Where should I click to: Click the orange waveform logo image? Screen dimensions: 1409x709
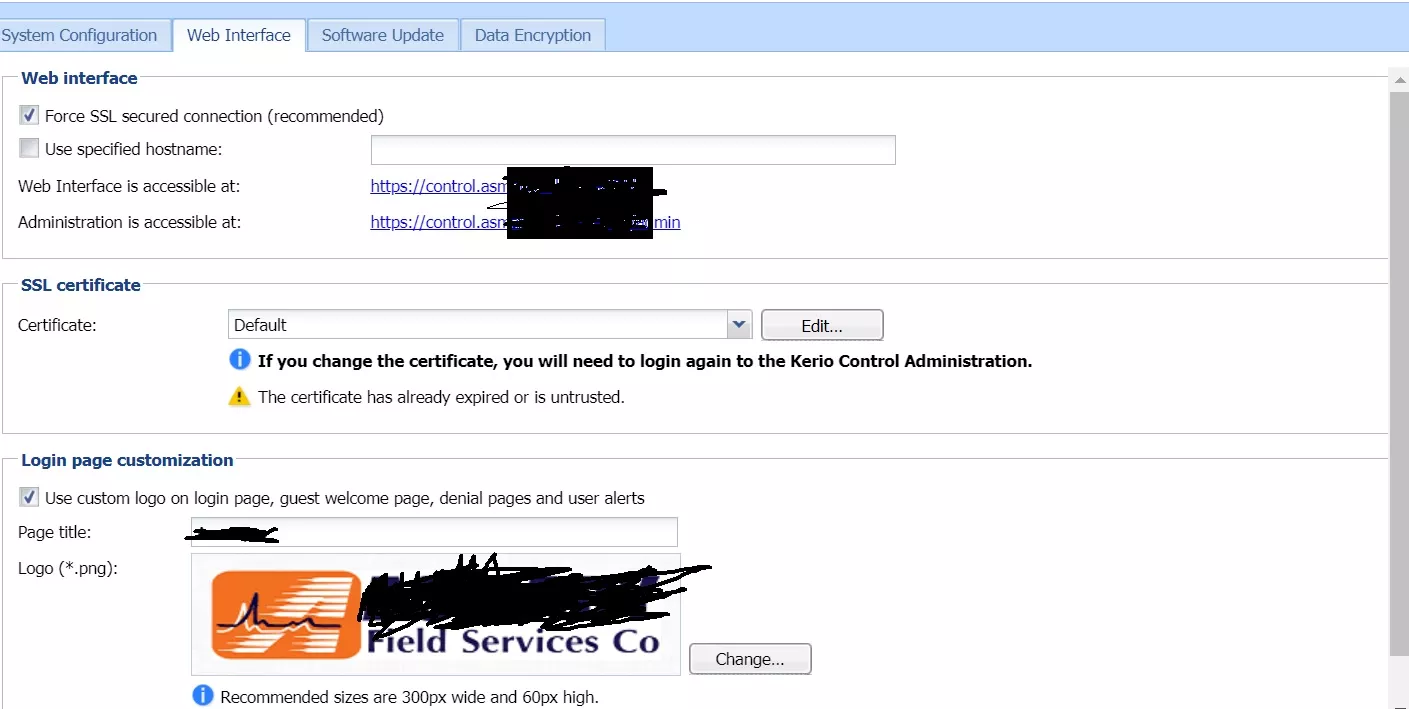pyautogui.click(x=286, y=615)
